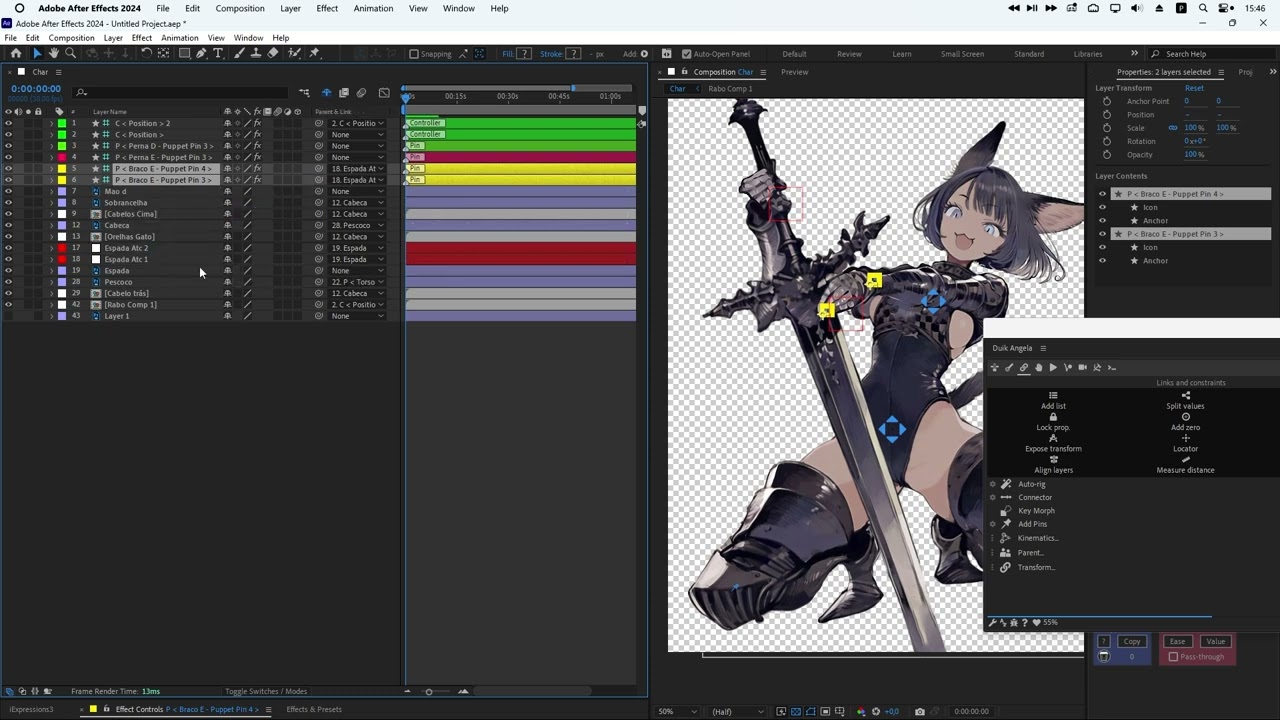This screenshot has width=1280, height=720.
Task: Select the Puppet Pin tool
Action: (x=314, y=54)
